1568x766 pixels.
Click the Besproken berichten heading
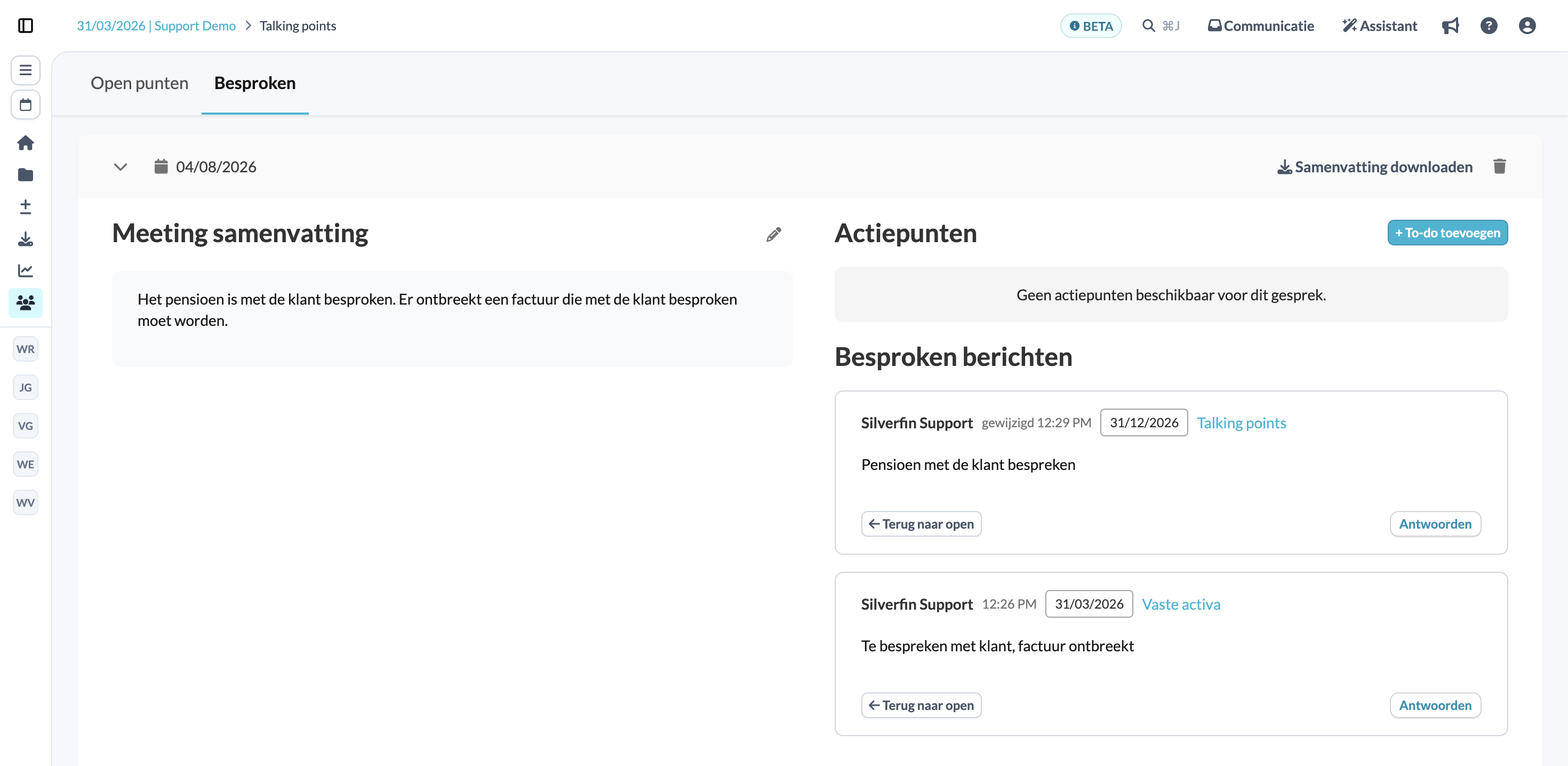tap(953, 357)
